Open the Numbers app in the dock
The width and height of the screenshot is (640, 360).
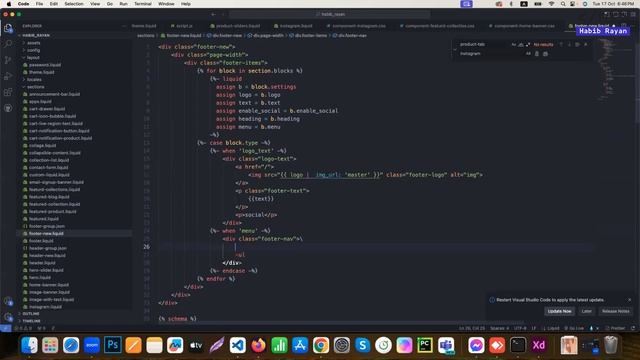coord(279,345)
